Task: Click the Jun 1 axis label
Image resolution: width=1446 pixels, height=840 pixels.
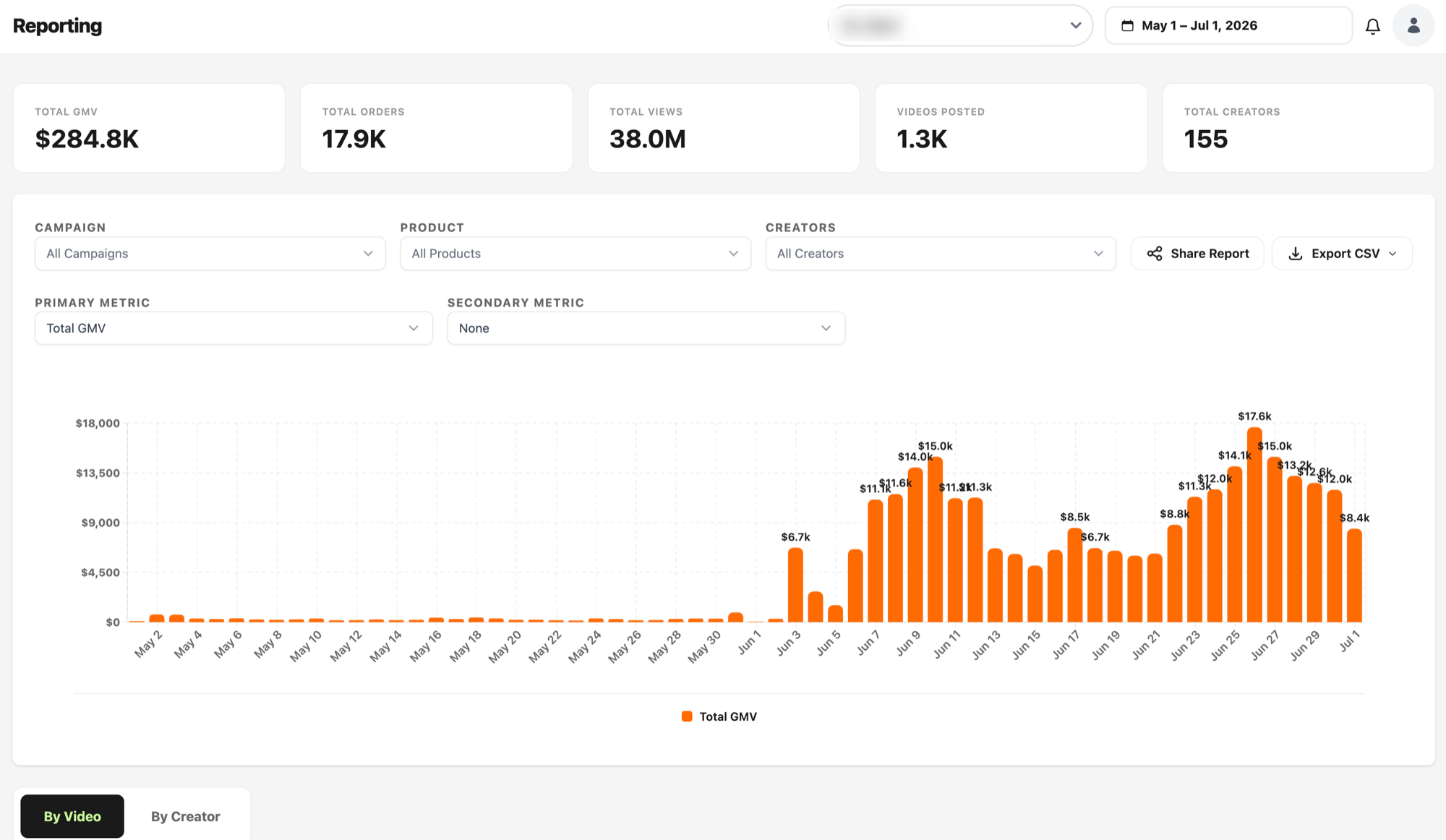Action: 749,642
